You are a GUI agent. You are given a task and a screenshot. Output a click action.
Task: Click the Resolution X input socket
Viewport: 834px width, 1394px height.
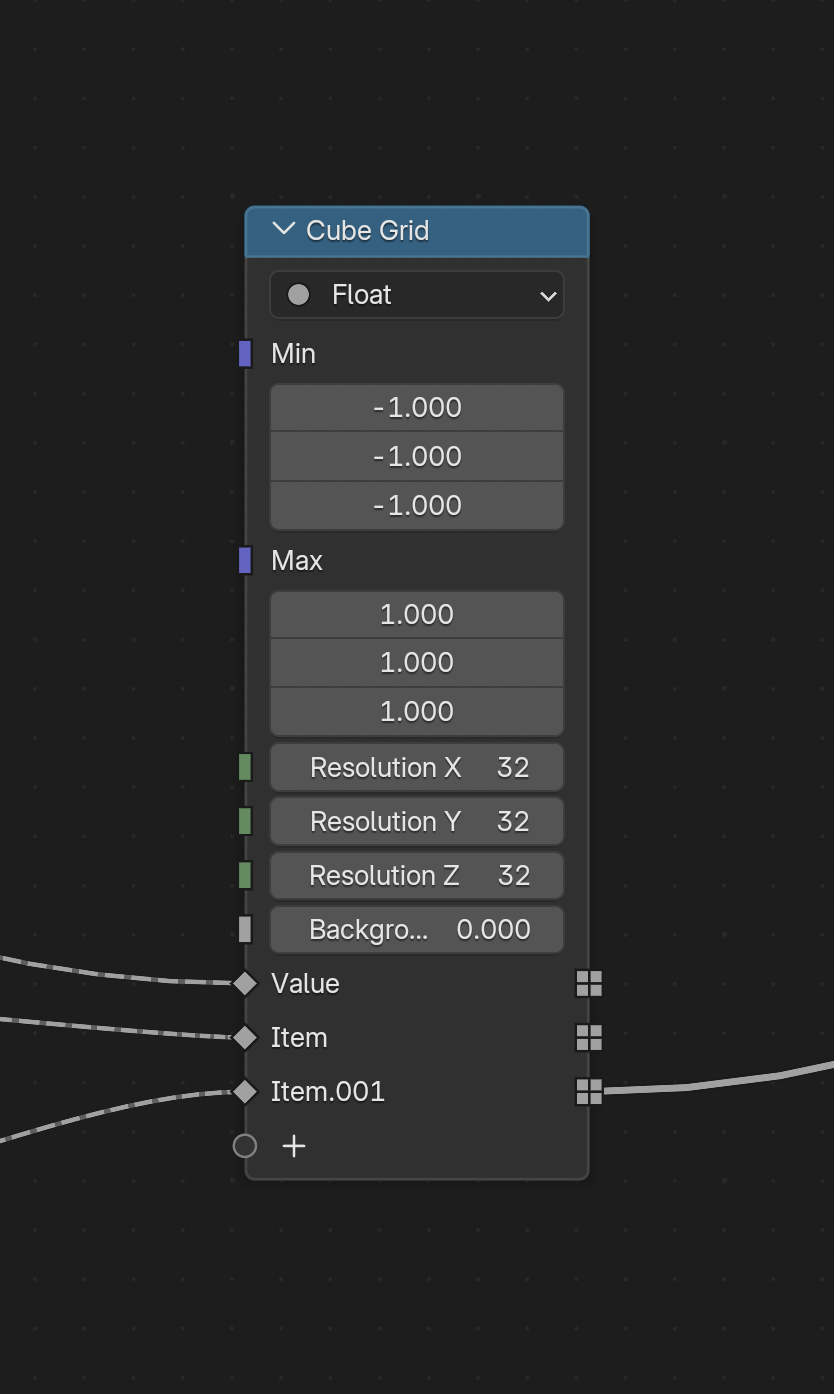245,768
